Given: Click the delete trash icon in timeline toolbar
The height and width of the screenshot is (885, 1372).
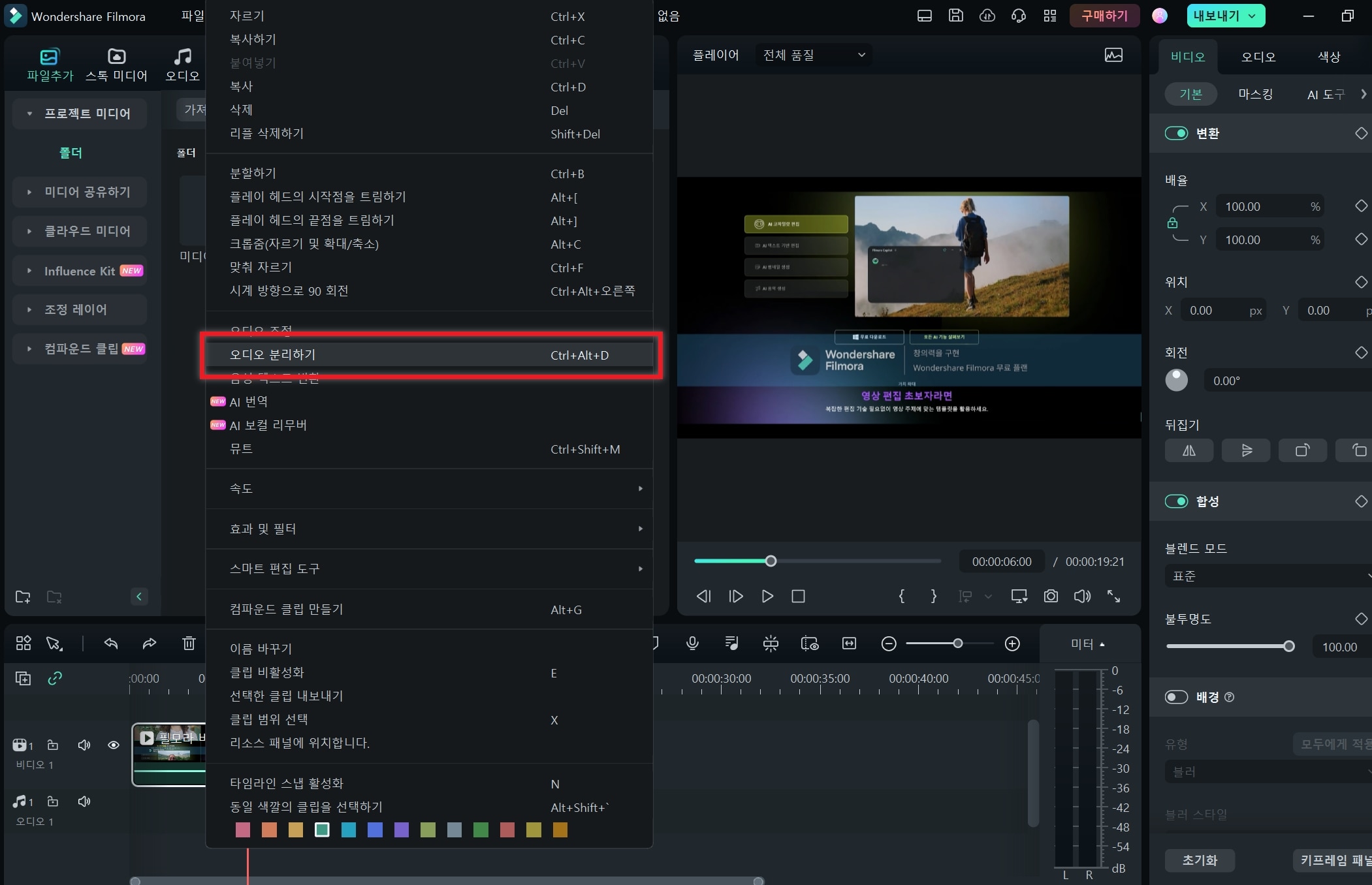Looking at the screenshot, I should [189, 644].
